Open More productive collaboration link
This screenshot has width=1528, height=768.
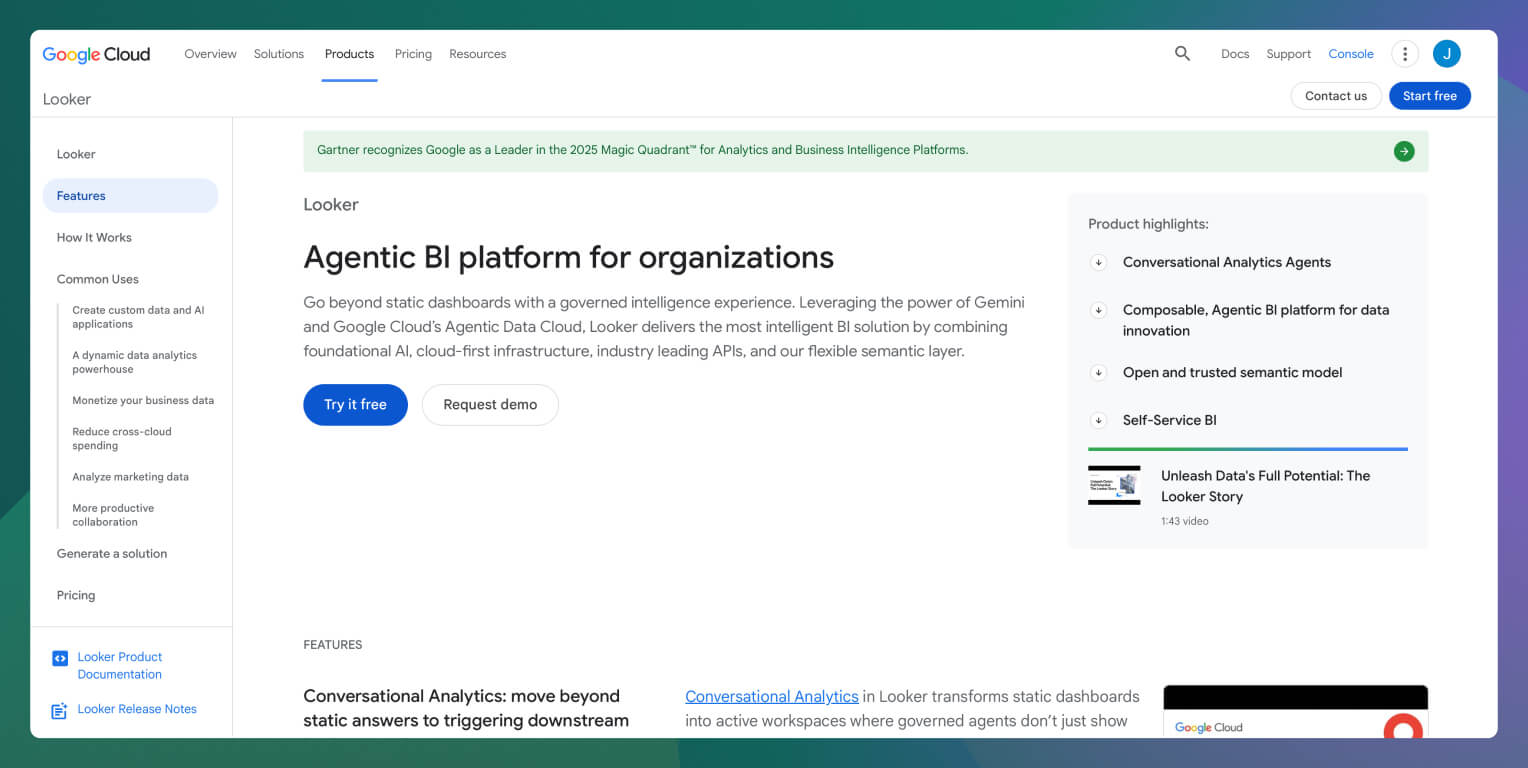click(x=113, y=515)
